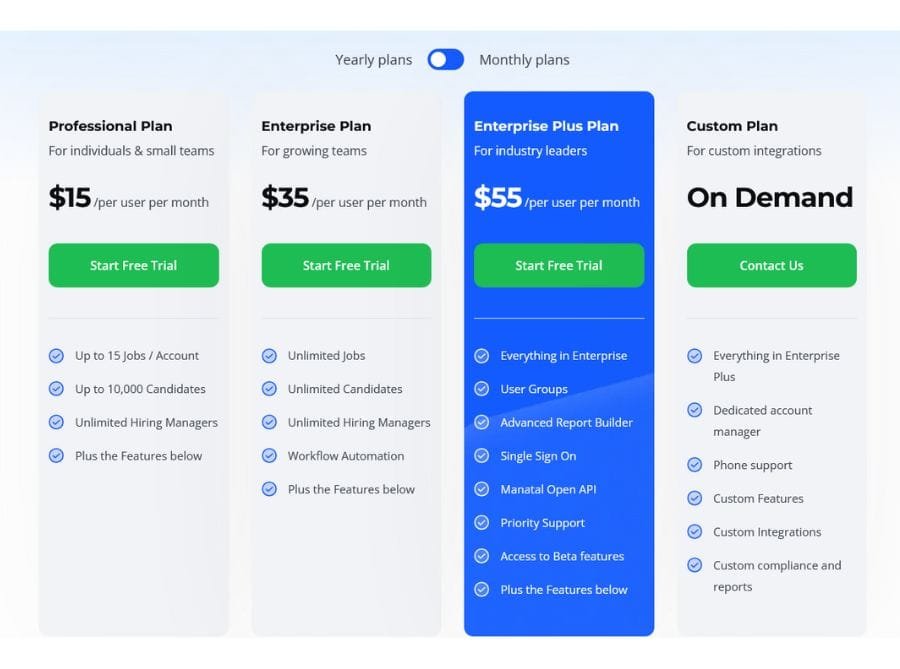Screen dimensions: 900x669
Task: Click checkmark icon next to Custom Integrations
Action: point(694,532)
